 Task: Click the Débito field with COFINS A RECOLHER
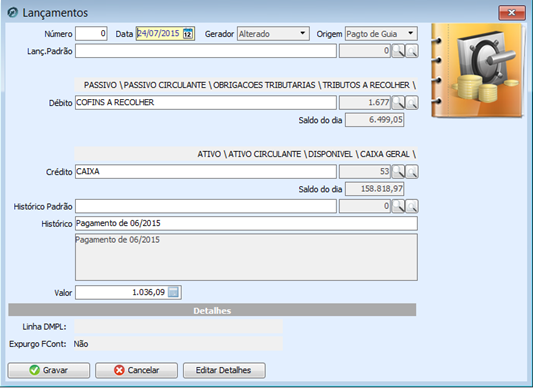click(206, 102)
